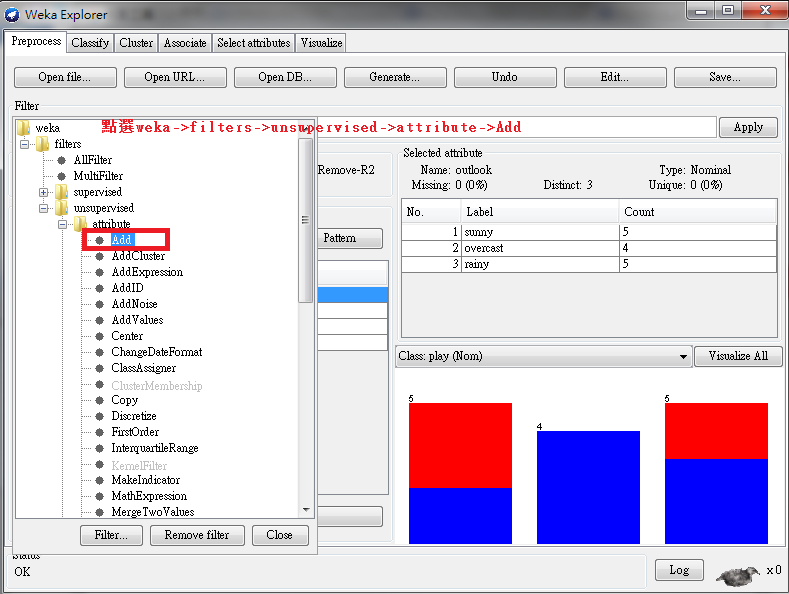Screen dimensions: 789x594
Task: Click the overcast label table row
Action: [x=589, y=248]
